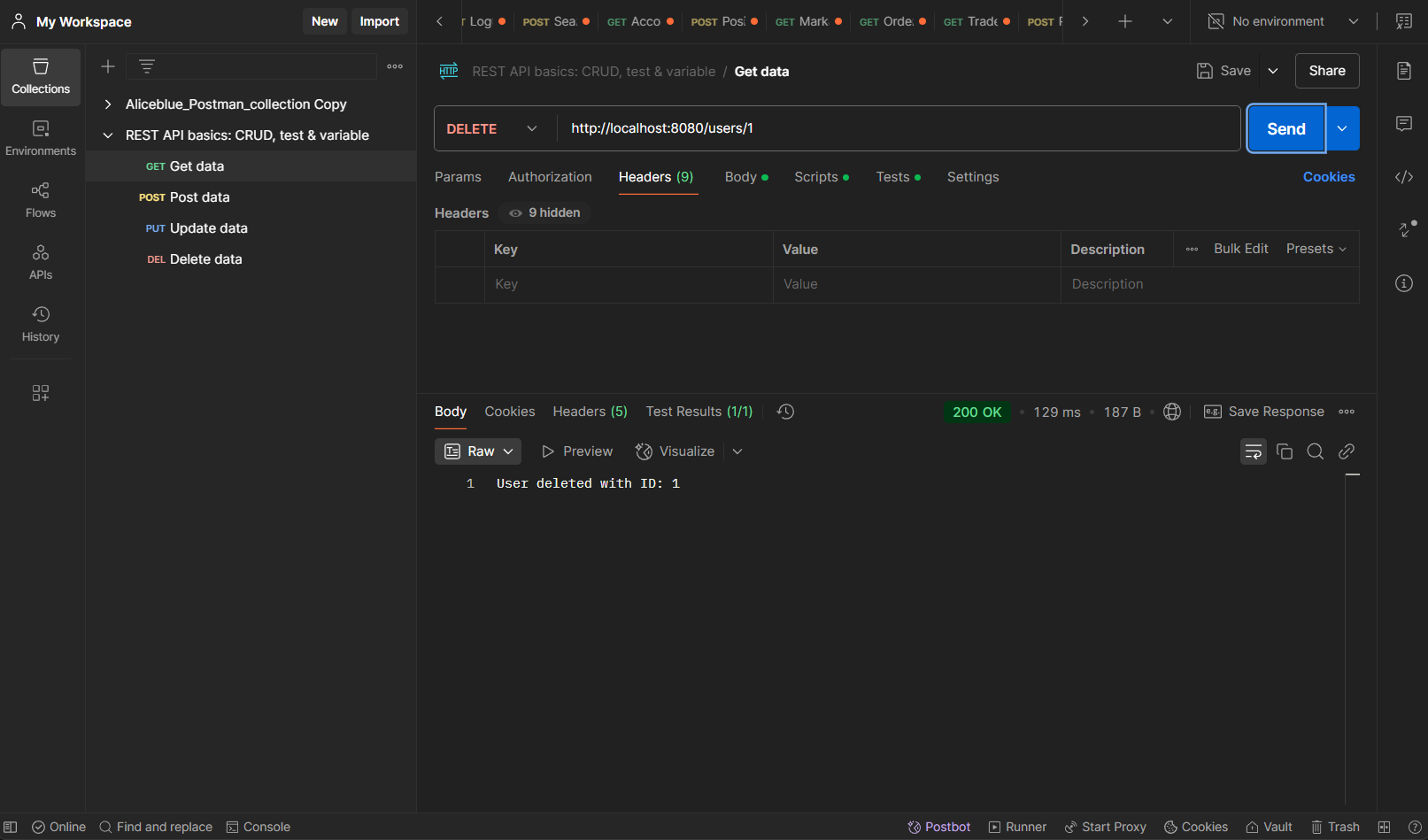Viewport: 1428px width, 840px height.
Task: Click the Import button
Action: 380,21
